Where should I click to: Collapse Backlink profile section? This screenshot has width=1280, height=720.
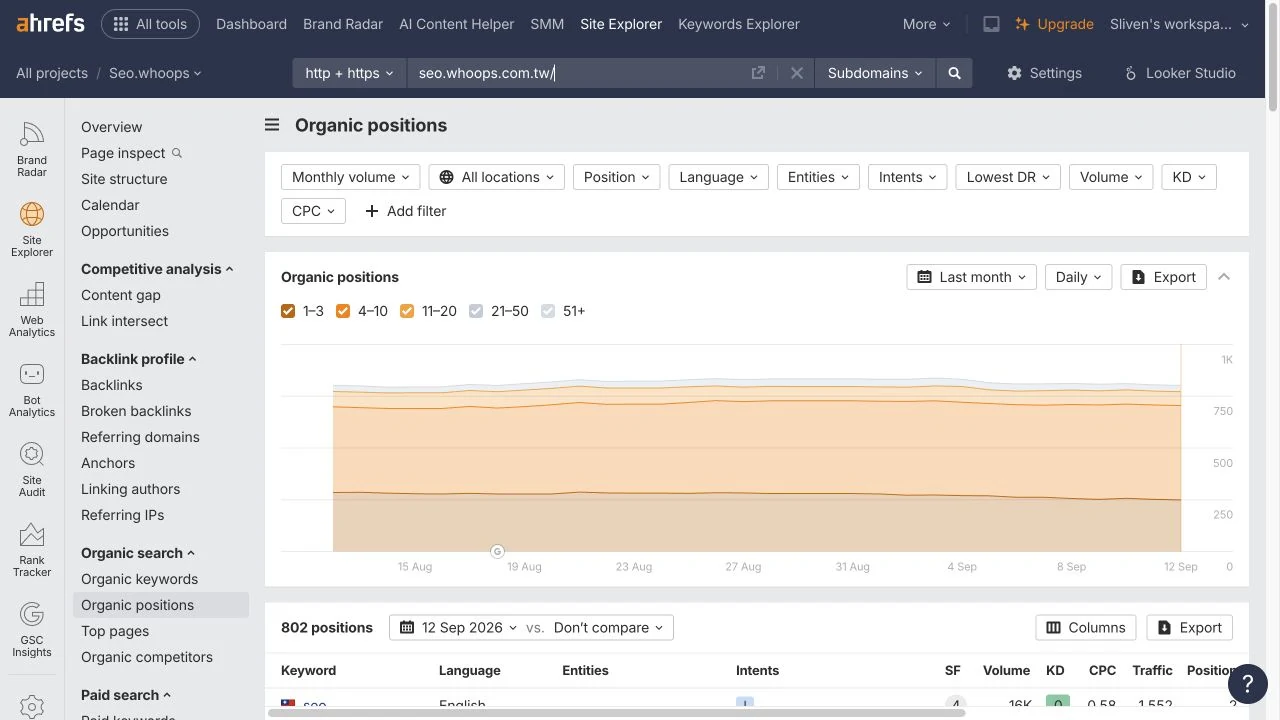point(139,359)
